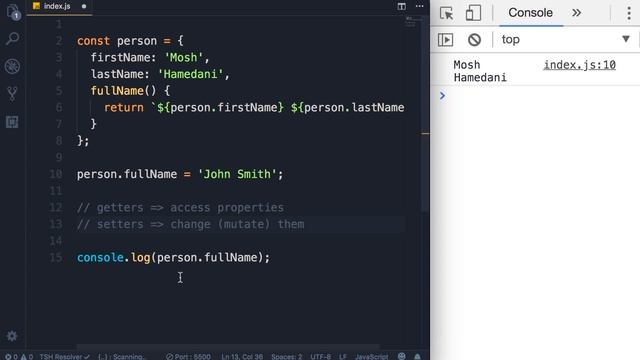Click the unsaved dot on index.js tab
This screenshot has width=640, height=360.
84,6
